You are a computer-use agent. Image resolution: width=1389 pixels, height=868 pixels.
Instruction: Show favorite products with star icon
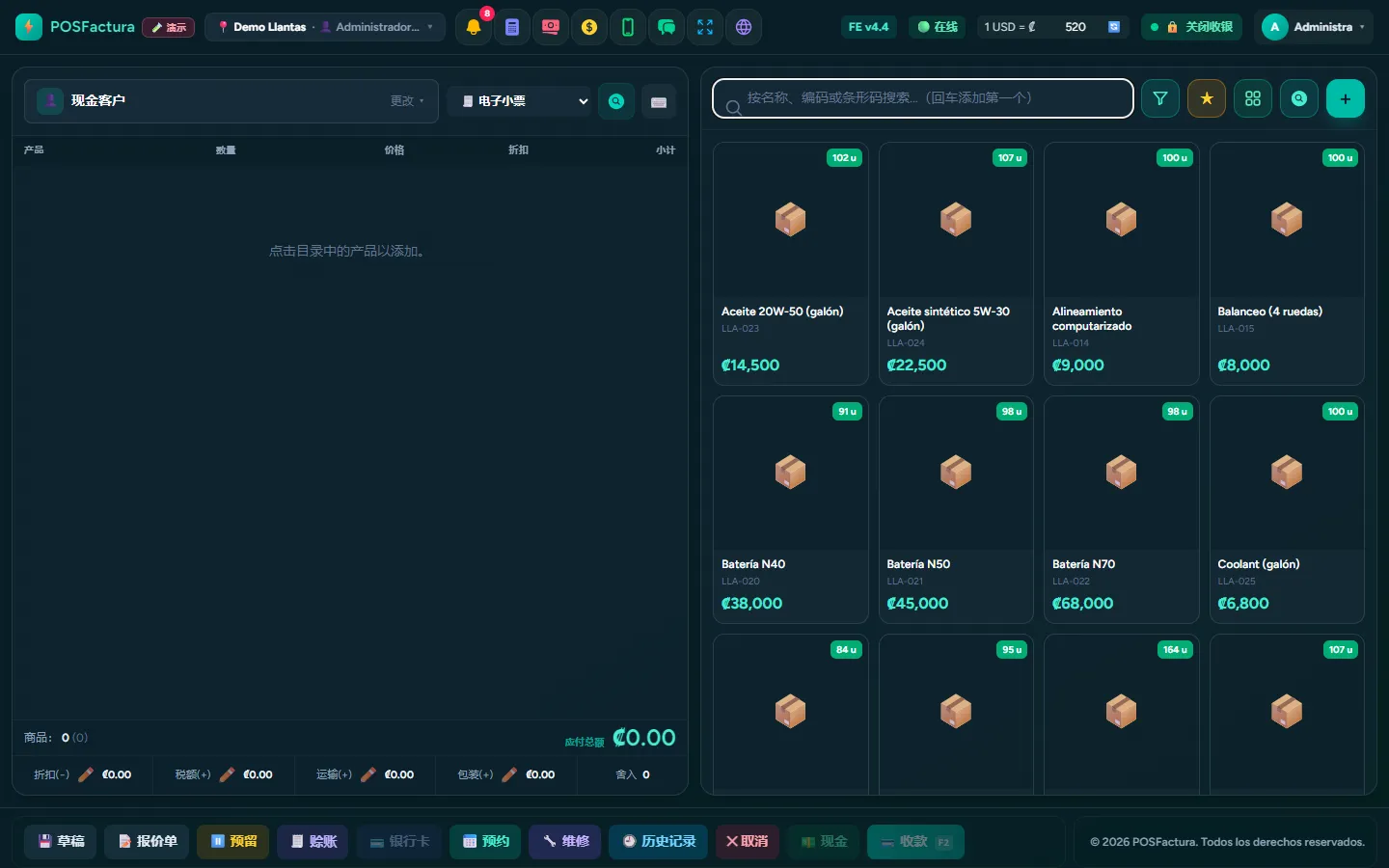click(x=1207, y=98)
